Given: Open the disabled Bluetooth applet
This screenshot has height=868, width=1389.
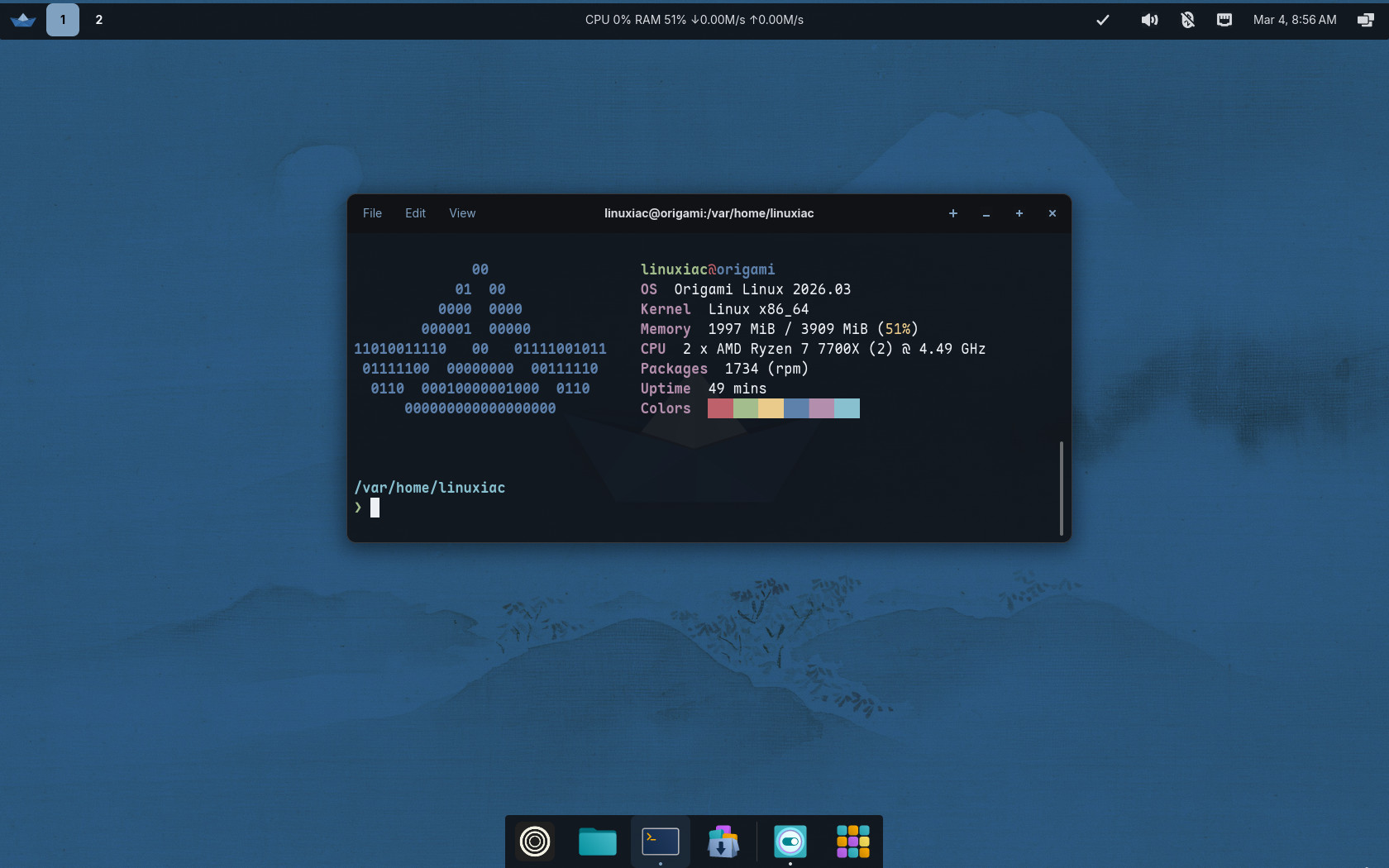Looking at the screenshot, I should coord(1187,20).
